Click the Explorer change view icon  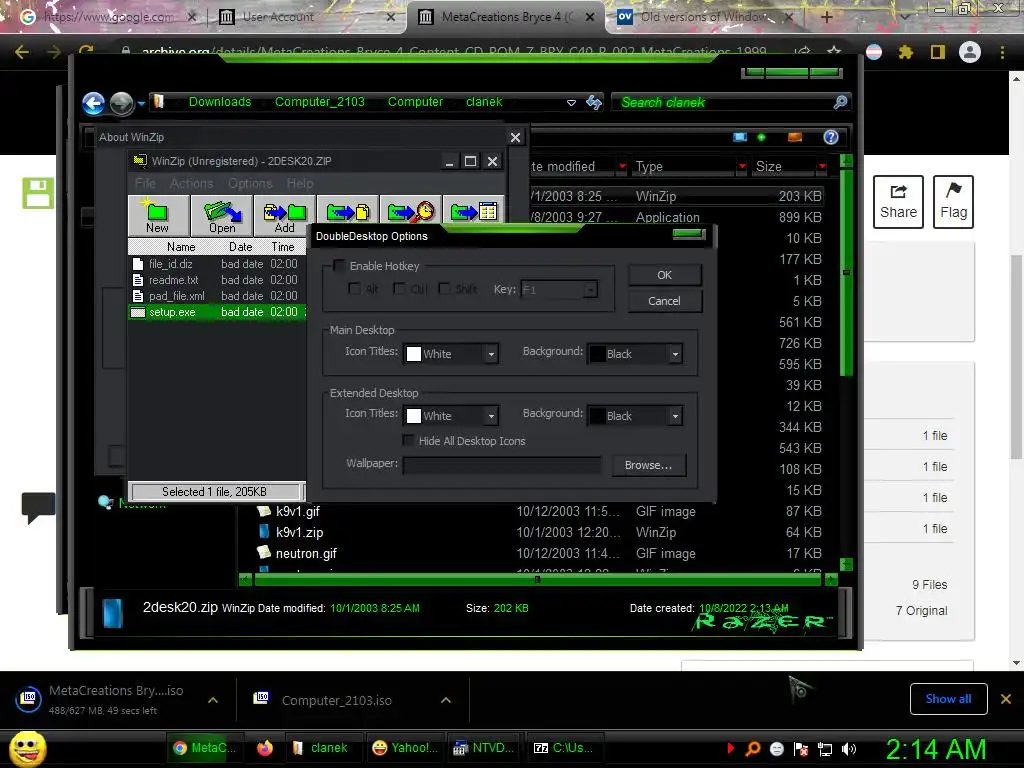click(740, 137)
